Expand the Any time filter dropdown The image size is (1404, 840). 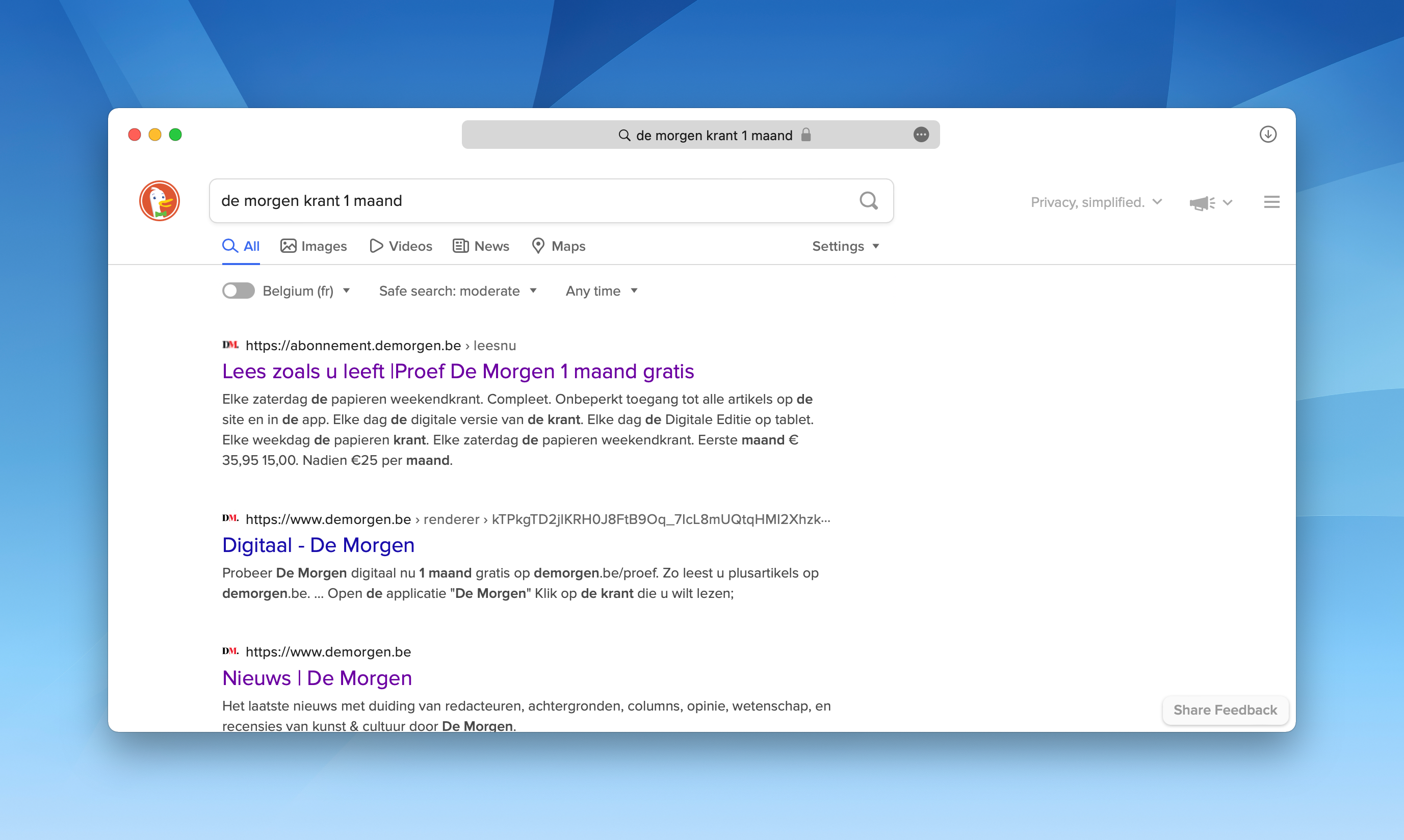point(601,291)
